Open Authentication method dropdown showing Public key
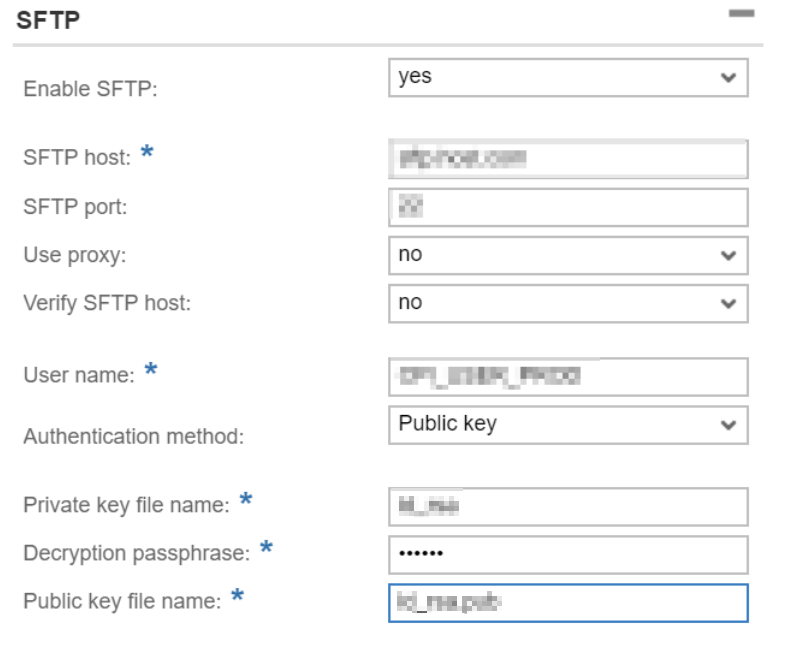This screenshot has height=648, width=794. [567, 424]
